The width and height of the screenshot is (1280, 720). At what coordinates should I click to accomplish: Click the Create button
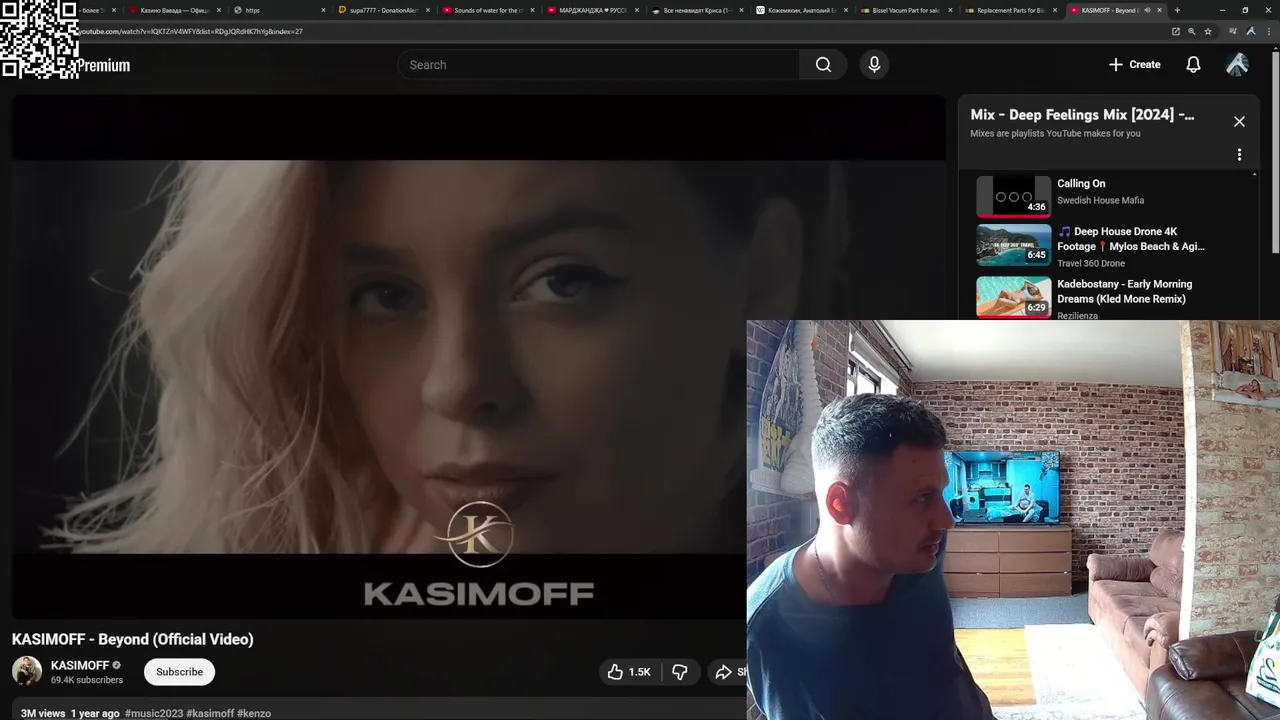[1134, 65]
